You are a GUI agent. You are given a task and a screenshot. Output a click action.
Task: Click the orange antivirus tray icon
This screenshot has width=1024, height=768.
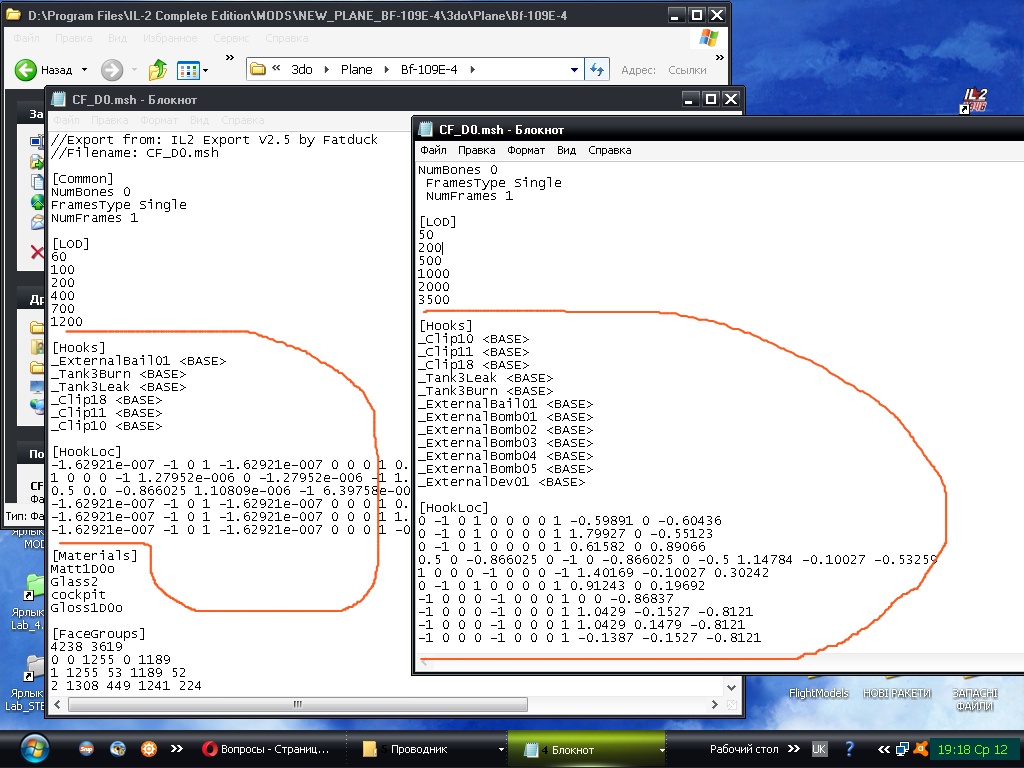(x=921, y=749)
